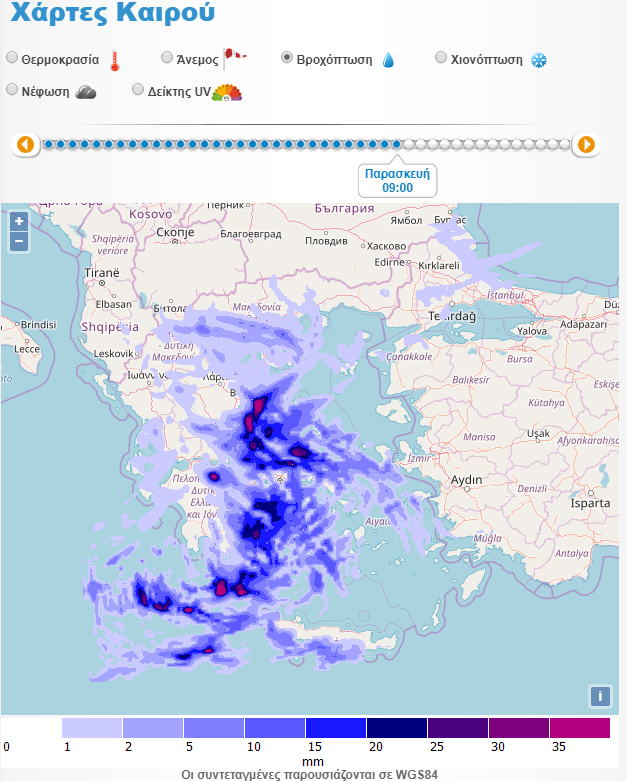627x781 pixels.
Task: Select the Άνεμος radio button
Action: coord(167,58)
